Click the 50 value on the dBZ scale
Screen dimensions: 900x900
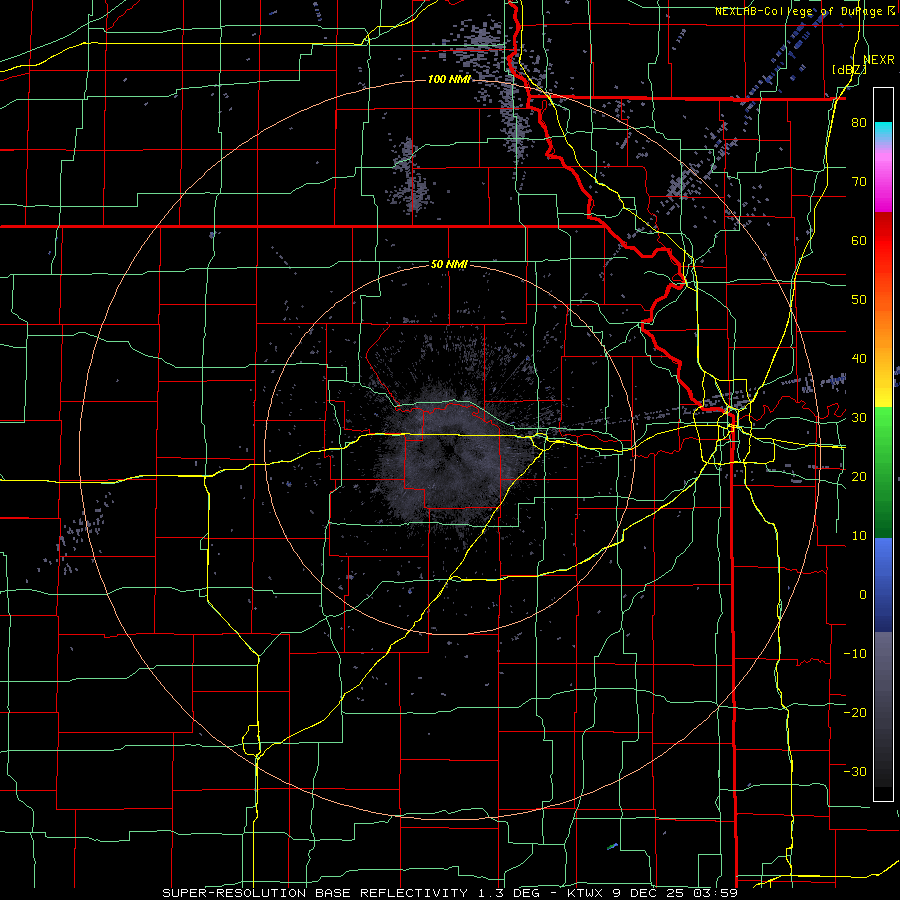pos(859,300)
